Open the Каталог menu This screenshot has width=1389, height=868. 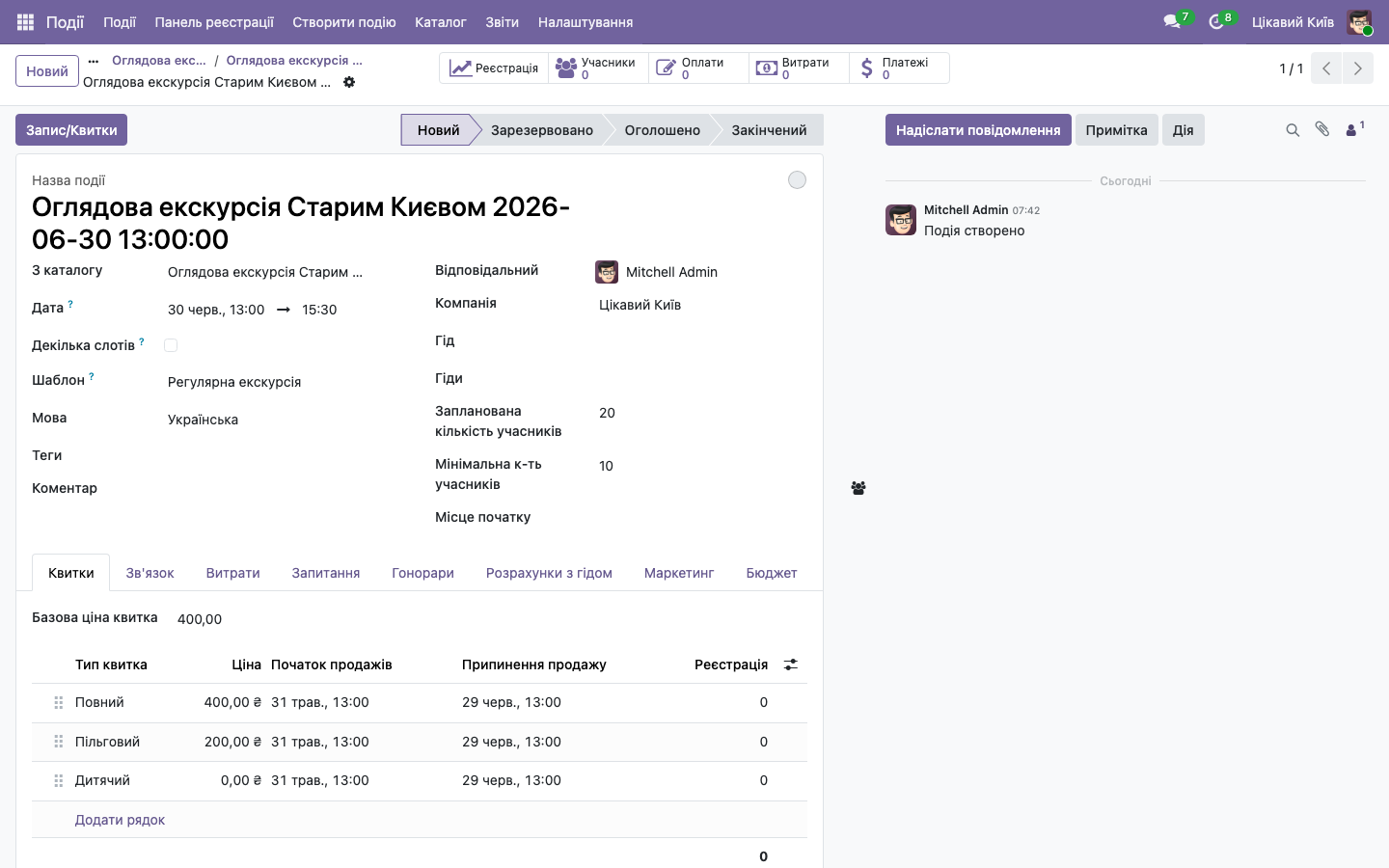(x=441, y=22)
